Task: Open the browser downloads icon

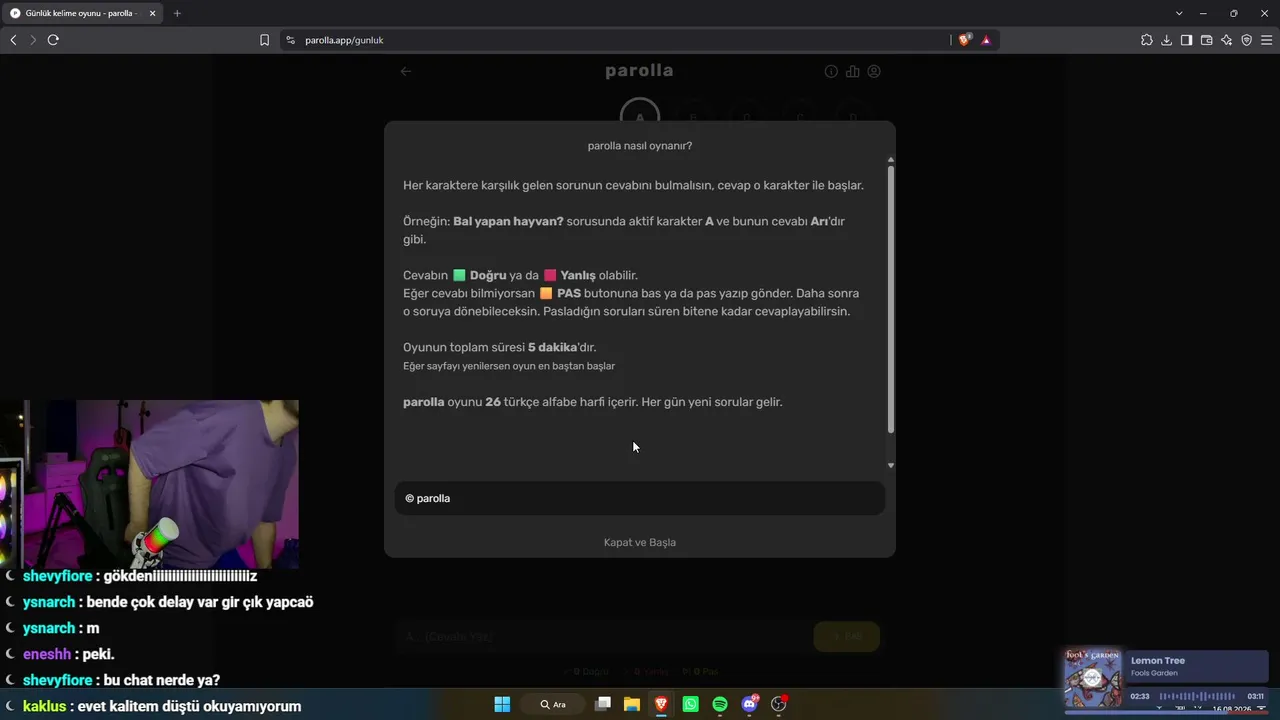Action: pyautogui.click(x=1167, y=40)
